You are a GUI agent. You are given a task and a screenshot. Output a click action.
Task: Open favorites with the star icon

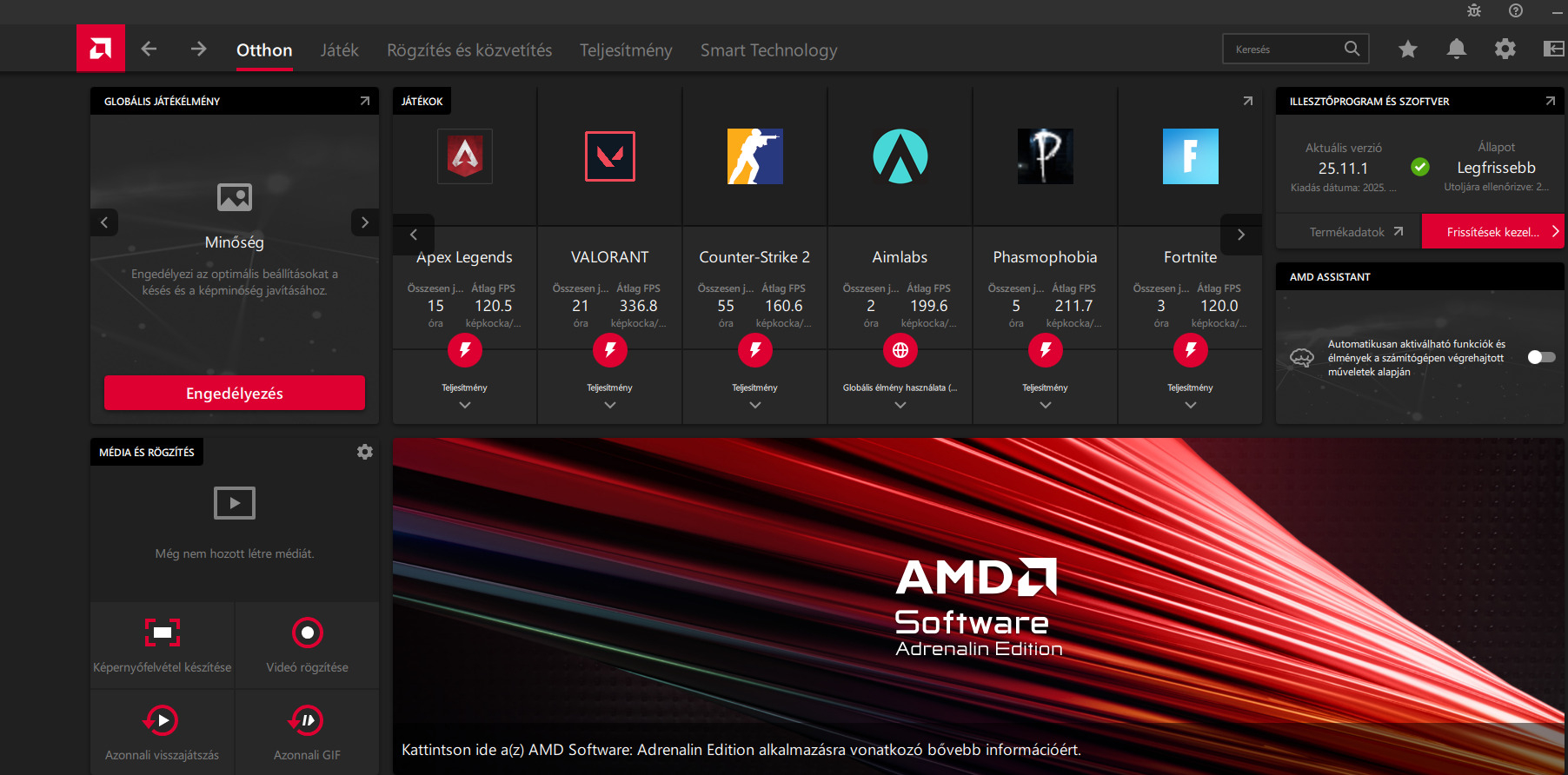click(1408, 49)
